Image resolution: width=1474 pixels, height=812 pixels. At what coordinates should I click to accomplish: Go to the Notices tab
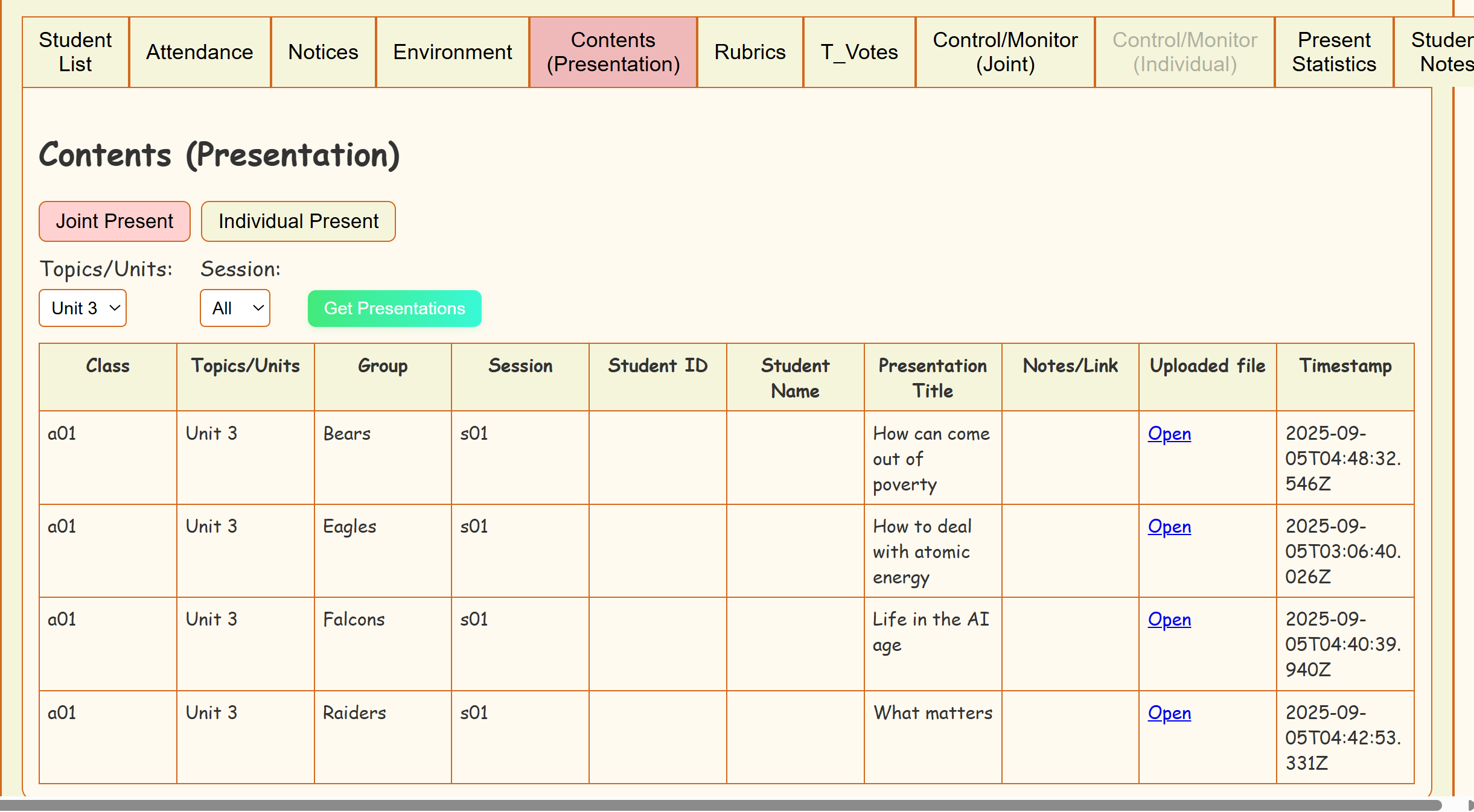[x=323, y=52]
